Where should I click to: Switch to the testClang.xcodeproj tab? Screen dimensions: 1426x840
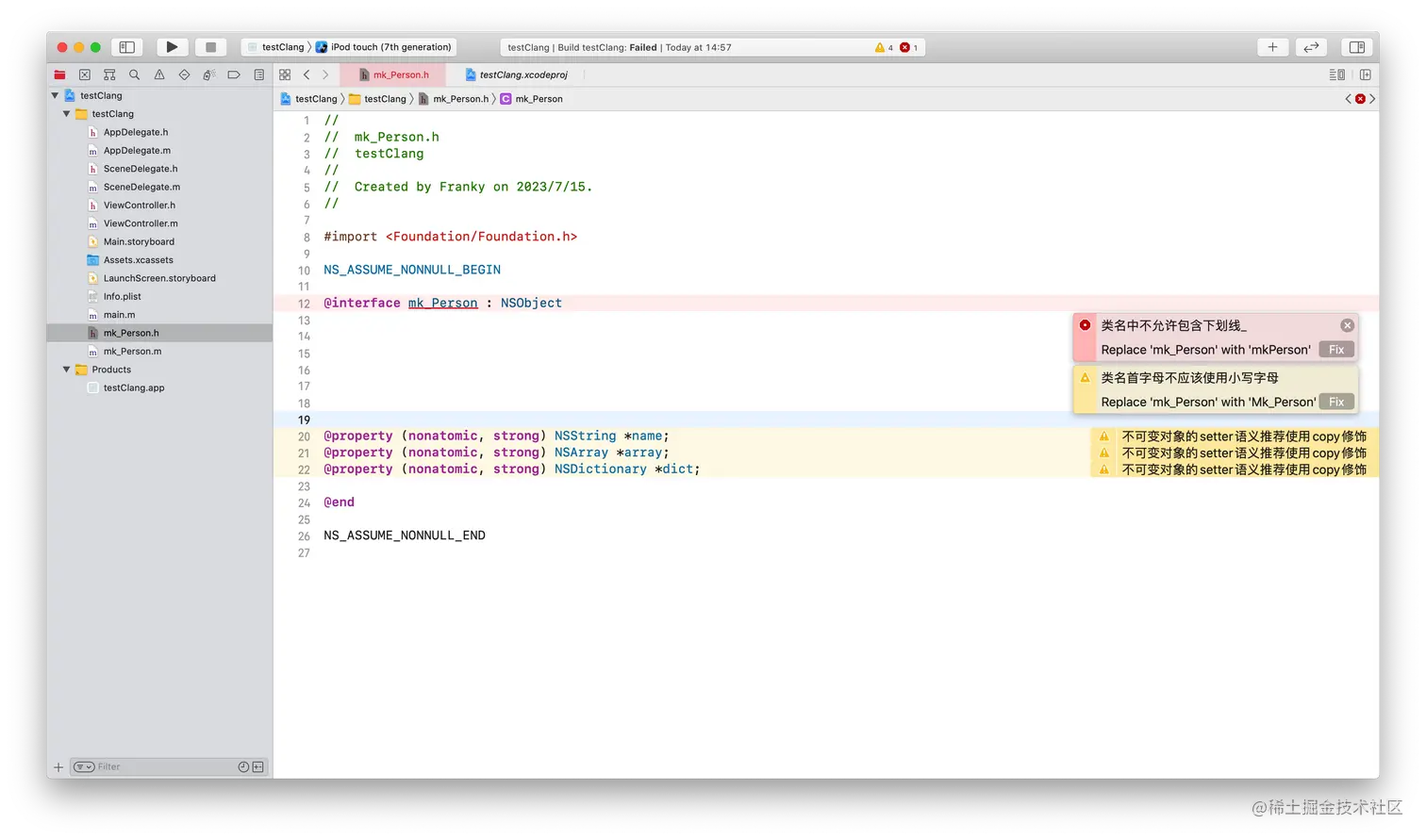[517, 74]
